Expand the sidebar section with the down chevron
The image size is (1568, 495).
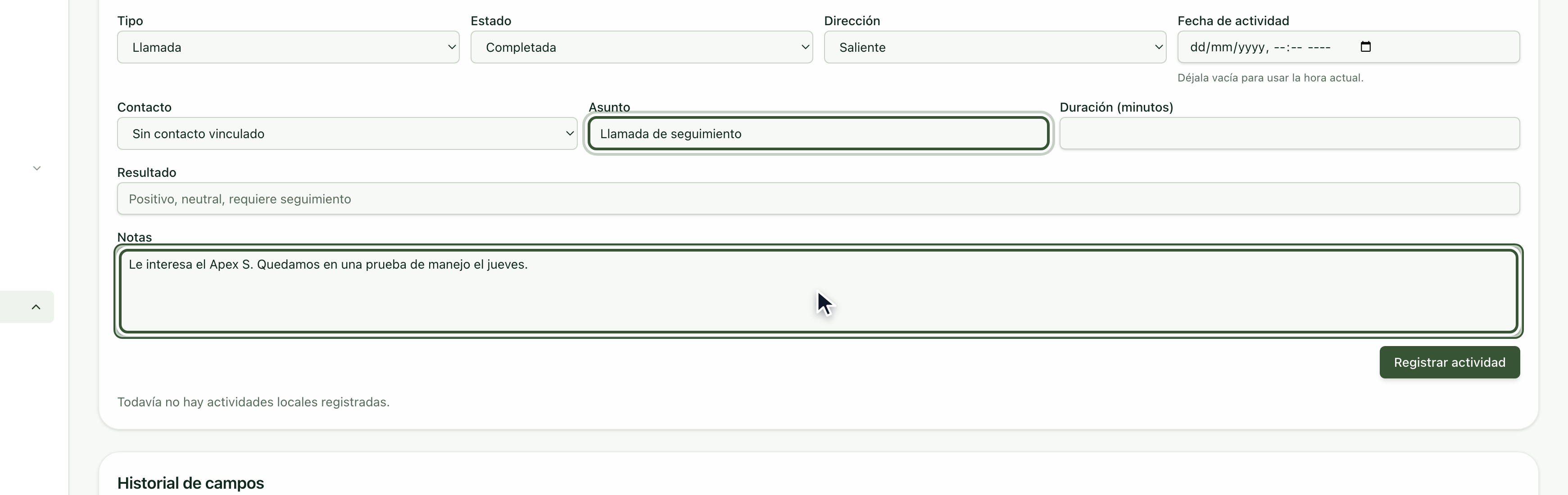click(36, 168)
